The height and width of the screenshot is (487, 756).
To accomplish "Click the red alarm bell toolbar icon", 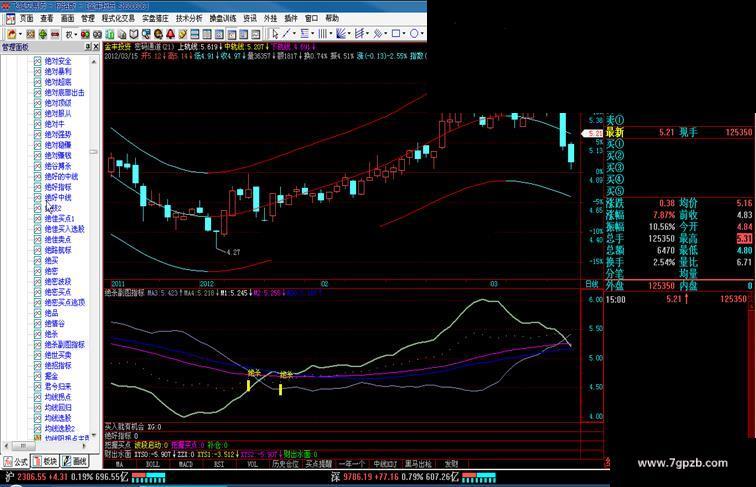I will [170, 34].
